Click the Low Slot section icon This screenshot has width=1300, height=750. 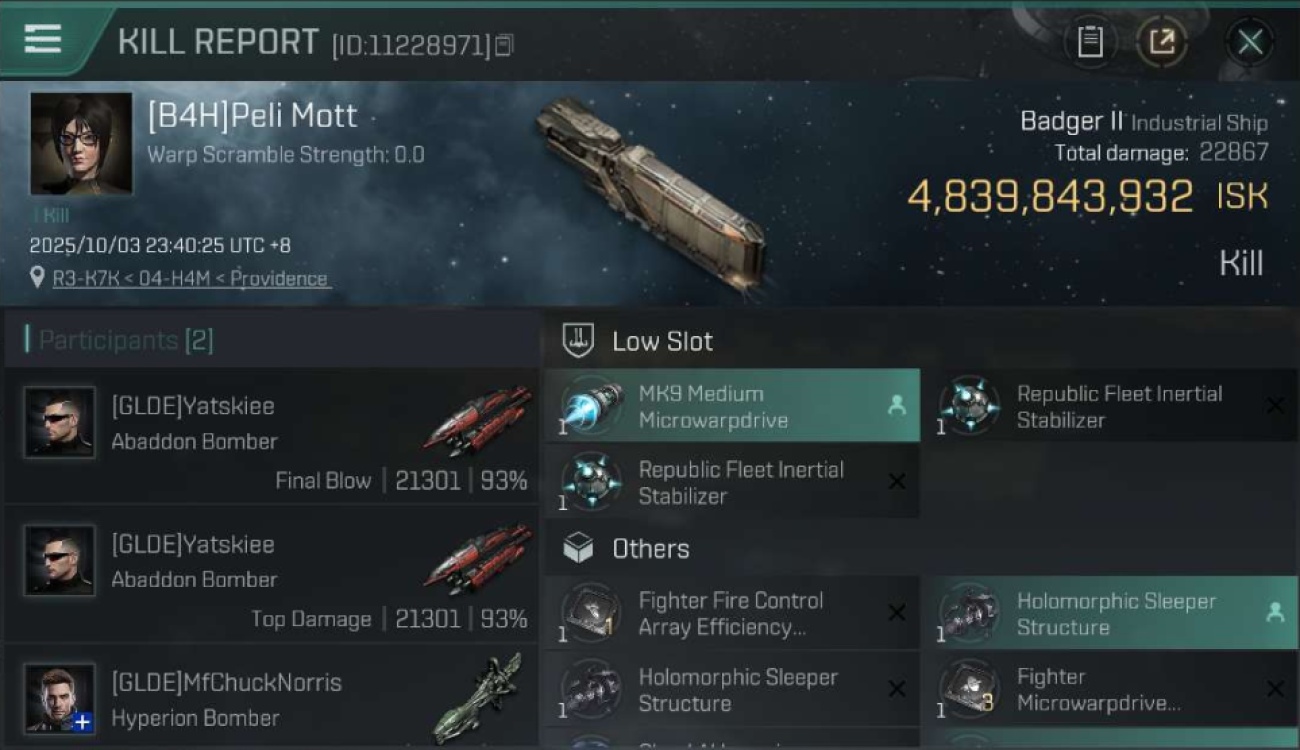tap(578, 340)
